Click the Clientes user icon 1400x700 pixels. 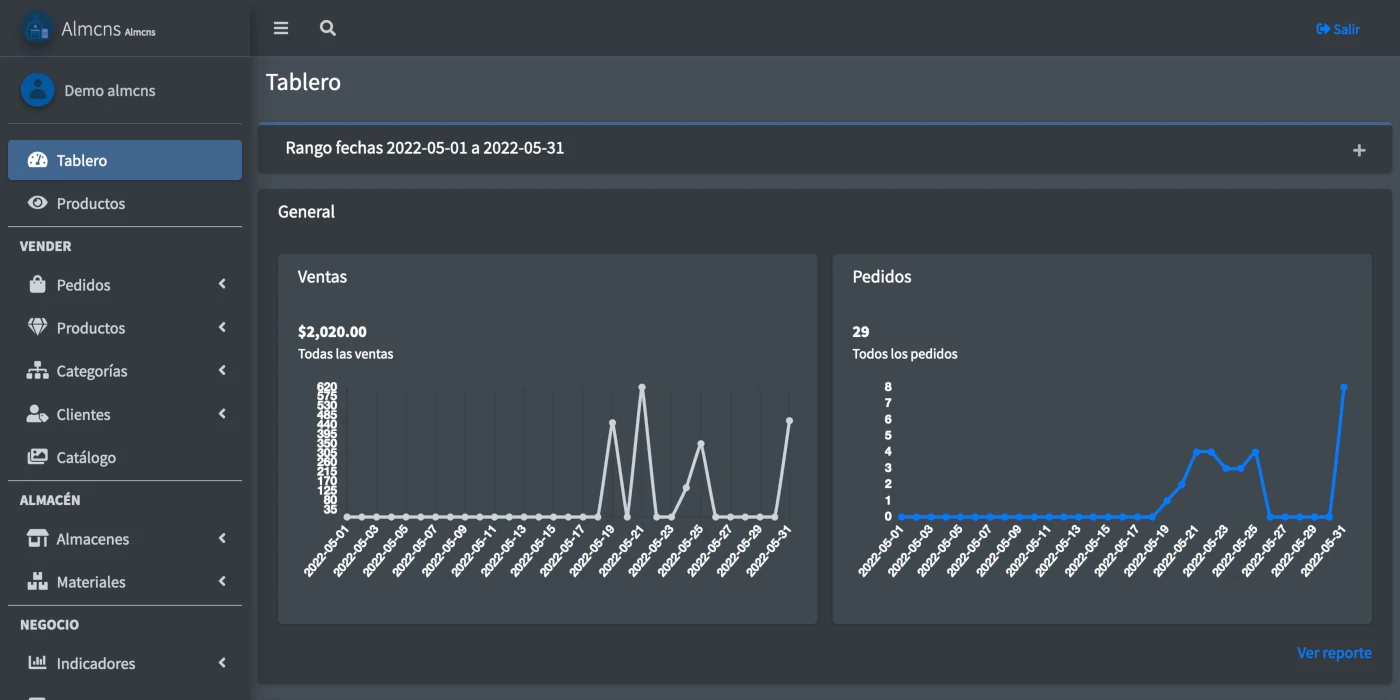click(38, 414)
